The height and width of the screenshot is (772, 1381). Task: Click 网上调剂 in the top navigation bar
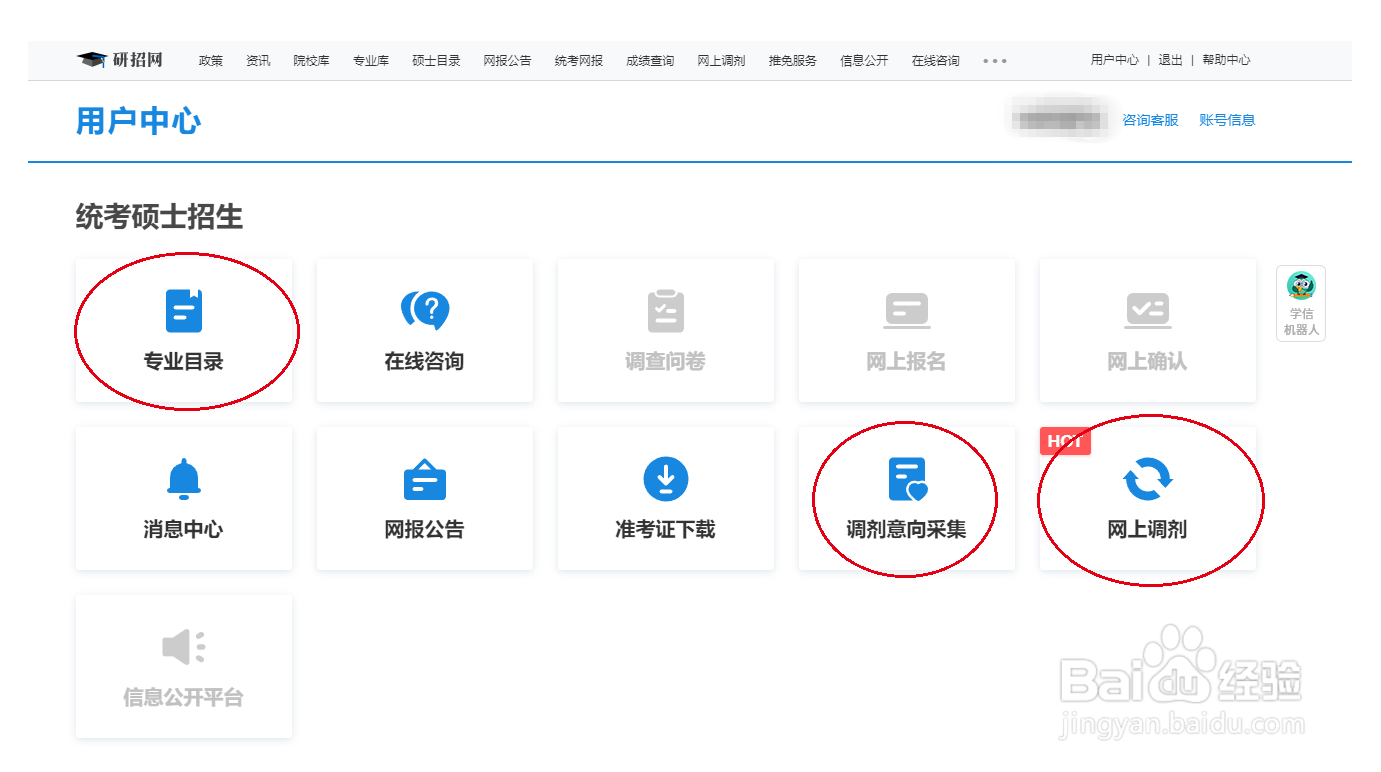click(721, 61)
